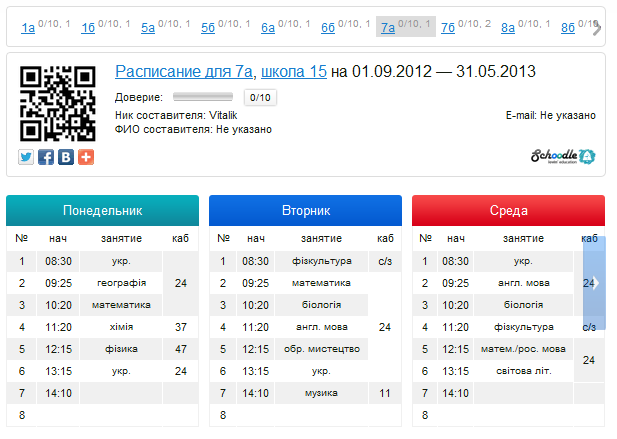
Task: Open class 8а tab
Action: [508, 28]
